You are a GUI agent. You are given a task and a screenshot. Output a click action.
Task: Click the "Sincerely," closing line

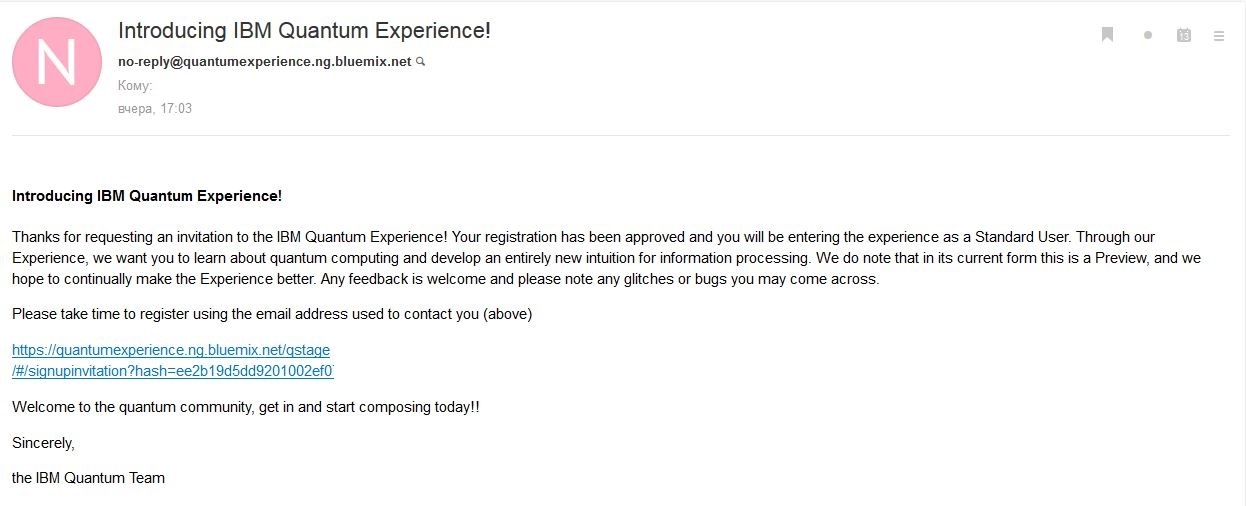coord(43,443)
